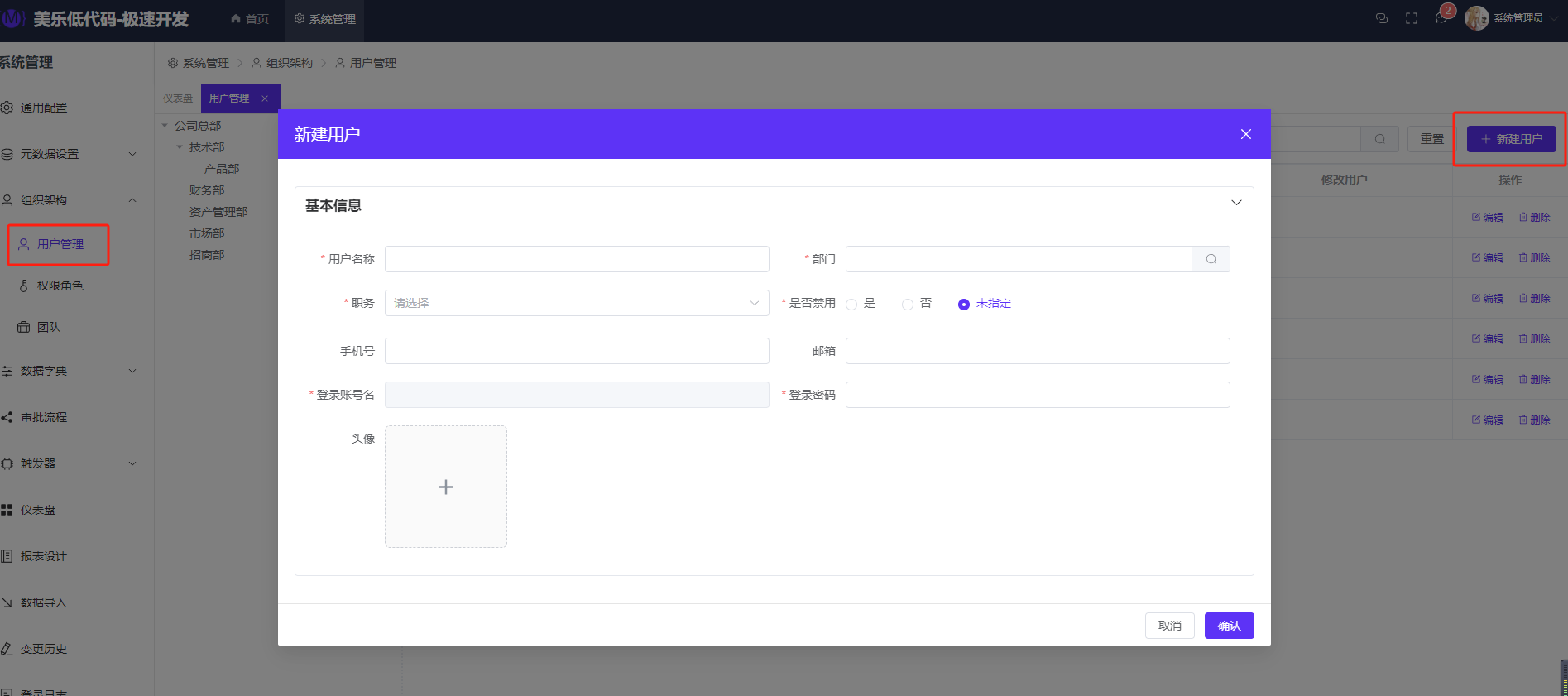Click the 确认 button

coord(1229,626)
